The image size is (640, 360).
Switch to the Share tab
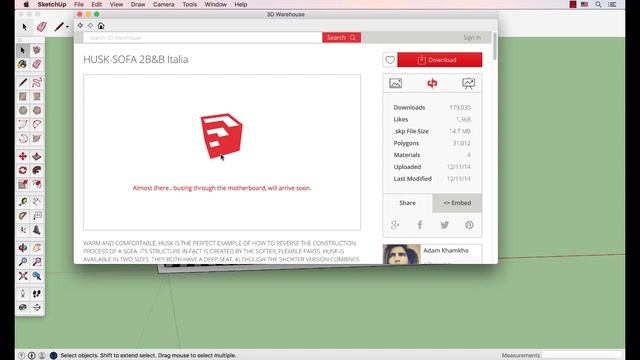(x=407, y=203)
